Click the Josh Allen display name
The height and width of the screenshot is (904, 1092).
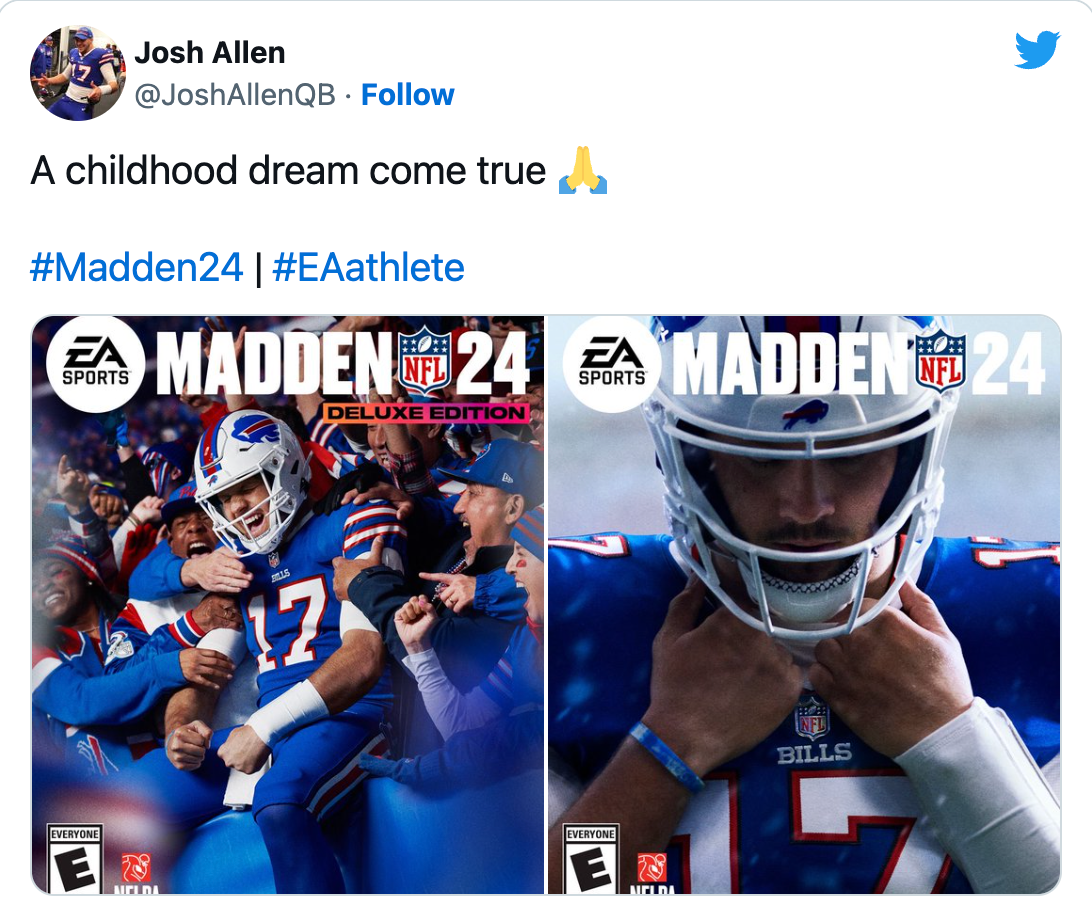pyautogui.click(x=210, y=53)
